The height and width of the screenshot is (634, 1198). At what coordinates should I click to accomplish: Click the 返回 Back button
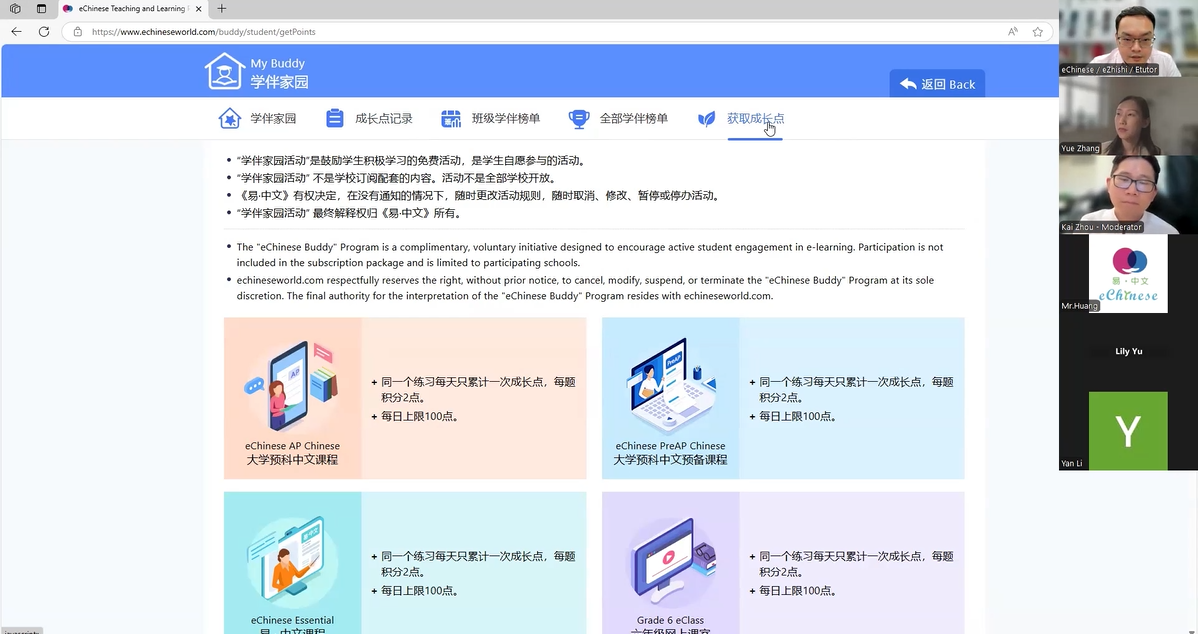pyautogui.click(x=937, y=84)
